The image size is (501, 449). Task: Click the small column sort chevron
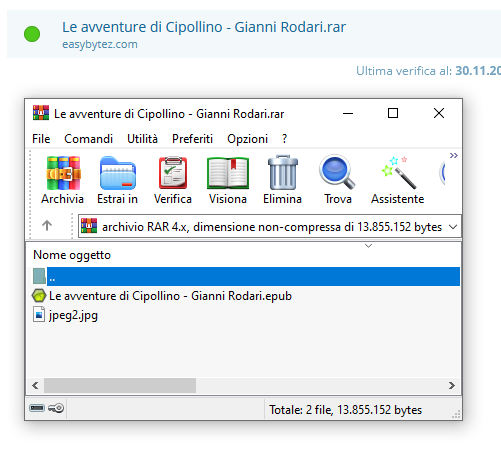pos(368,246)
